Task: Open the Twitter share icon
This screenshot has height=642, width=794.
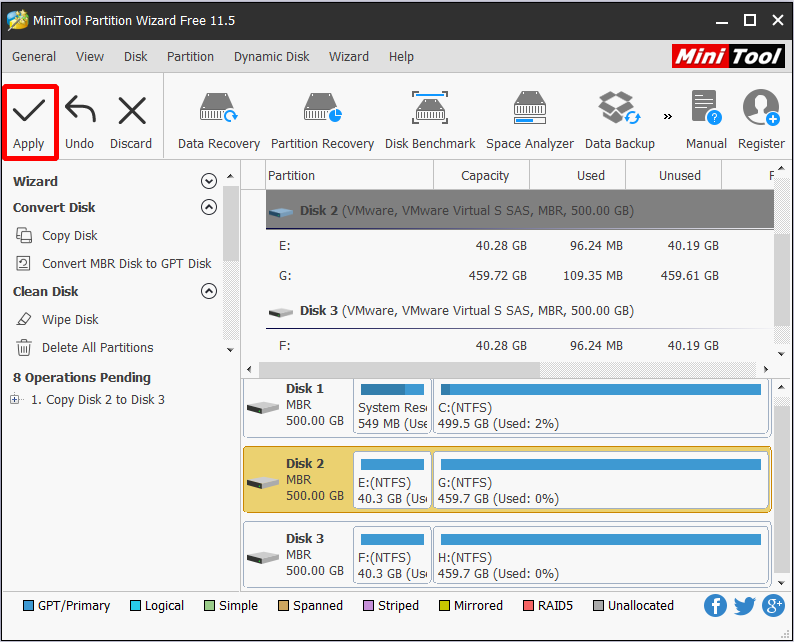Action: [x=744, y=606]
